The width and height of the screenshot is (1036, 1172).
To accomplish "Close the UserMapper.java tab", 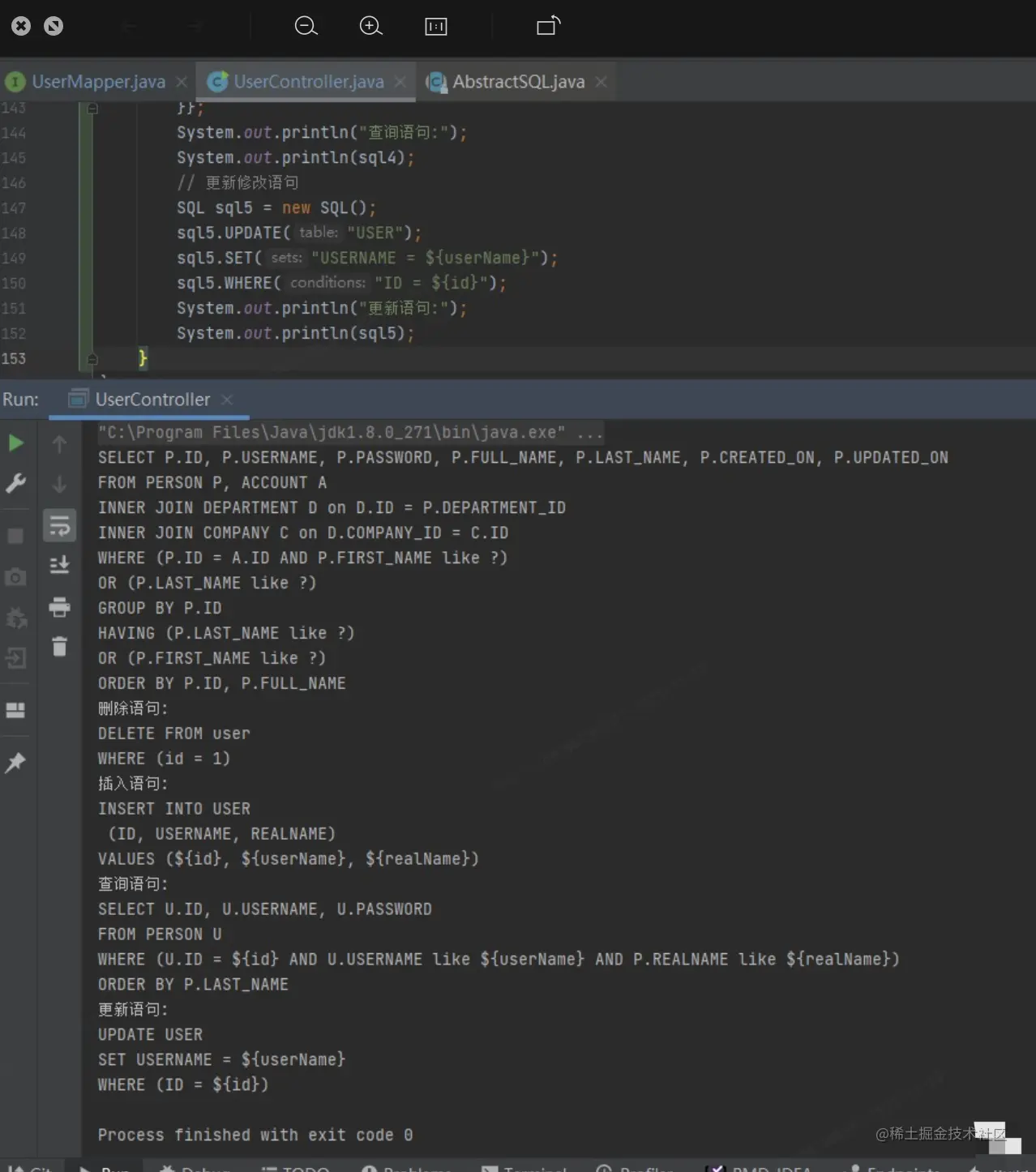I will click(182, 82).
